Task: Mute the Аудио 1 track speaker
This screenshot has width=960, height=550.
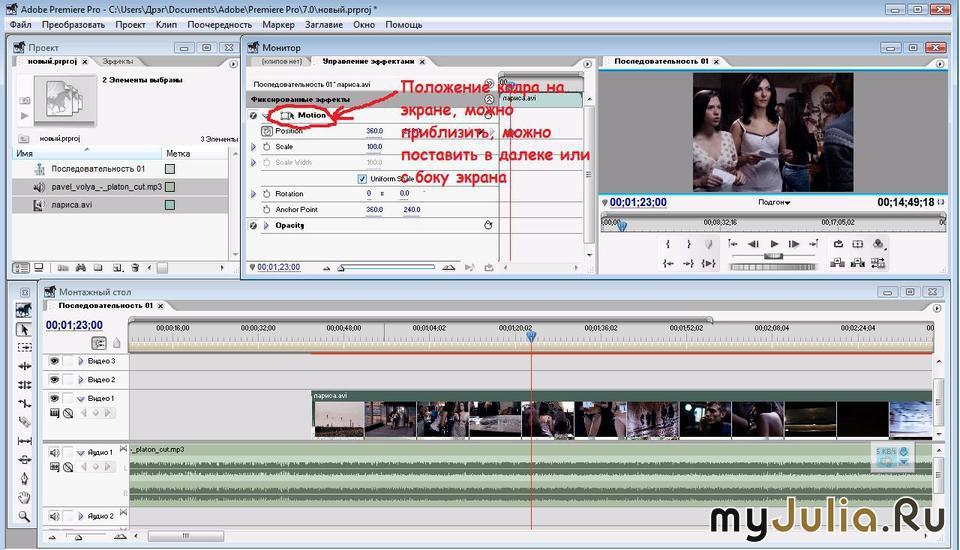Action: point(54,452)
